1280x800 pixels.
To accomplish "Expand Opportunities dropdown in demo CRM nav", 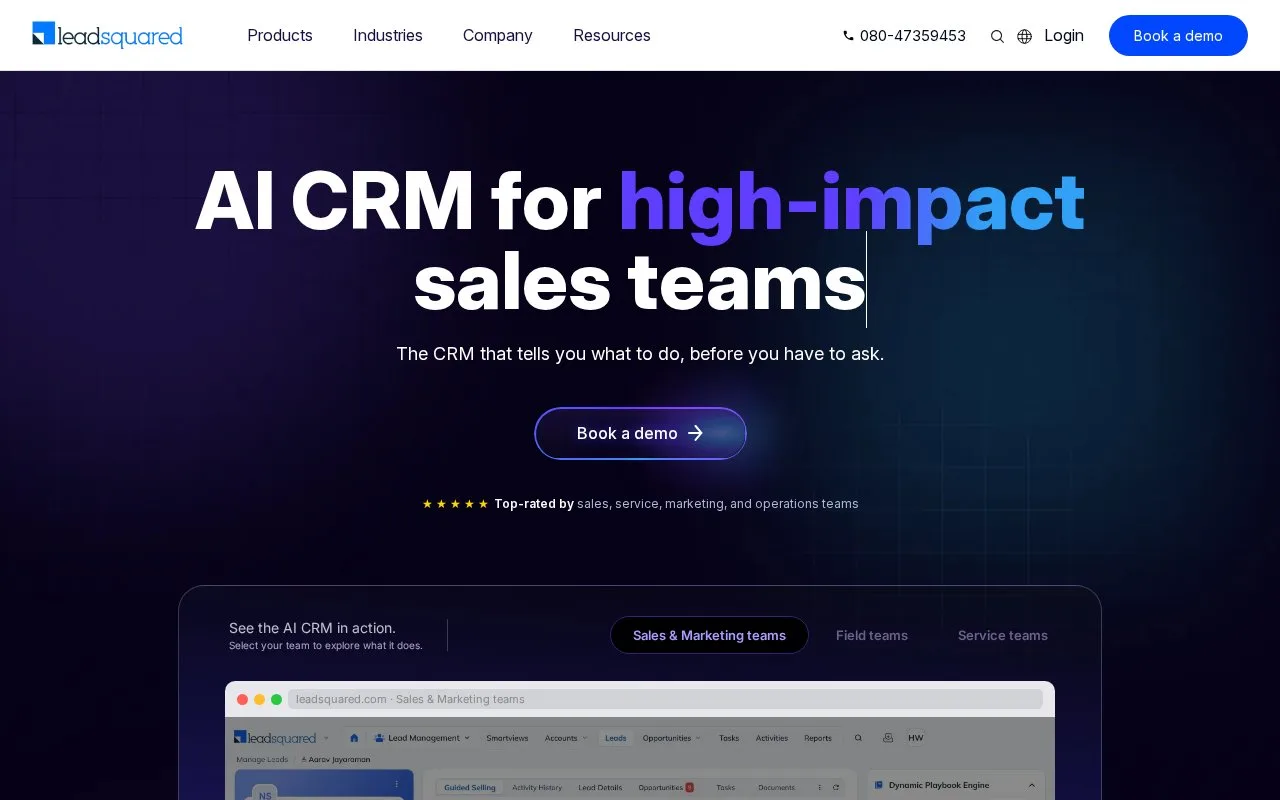I will pyautogui.click(x=671, y=738).
